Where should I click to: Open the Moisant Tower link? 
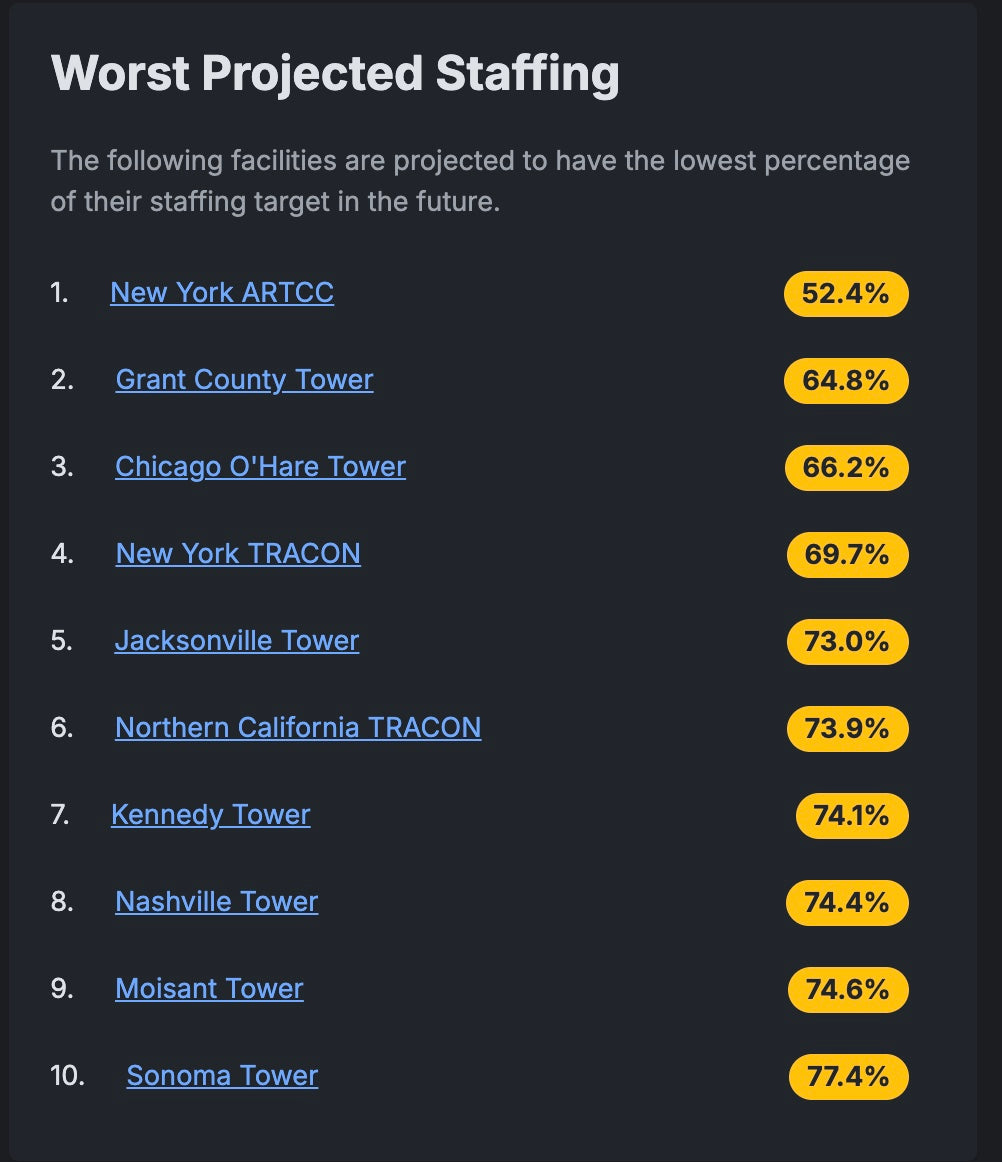click(x=209, y=989)
